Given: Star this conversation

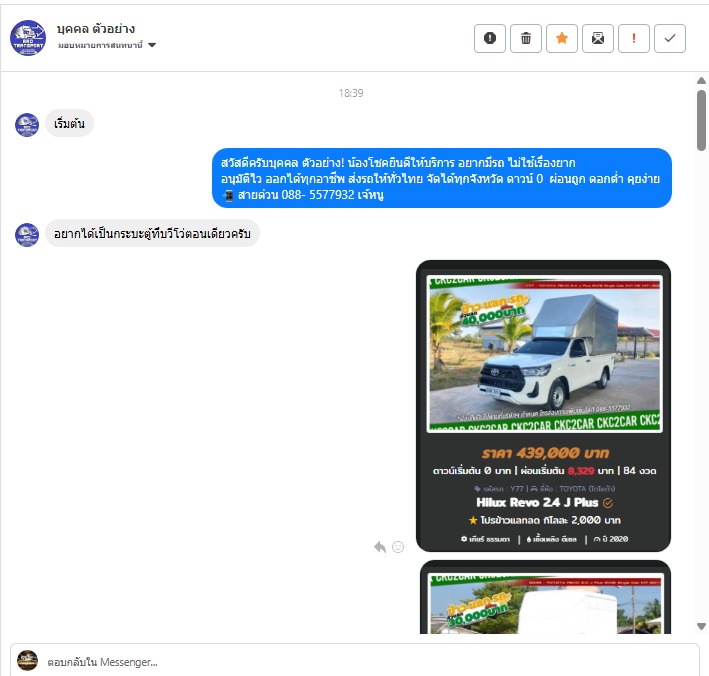Looking at the screenshot, I should (562, 38).
